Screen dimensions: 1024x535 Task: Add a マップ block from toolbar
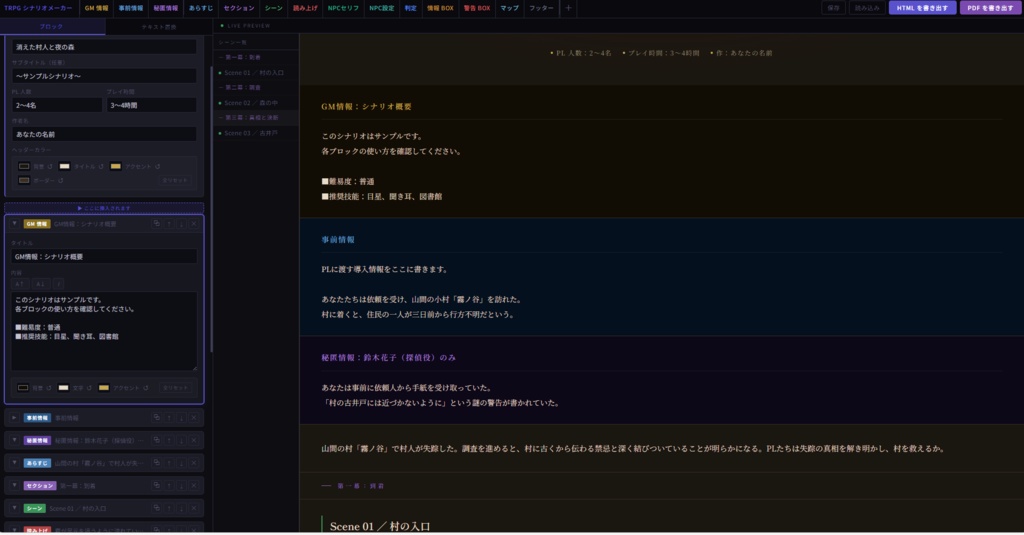click(x=509, y=8)
